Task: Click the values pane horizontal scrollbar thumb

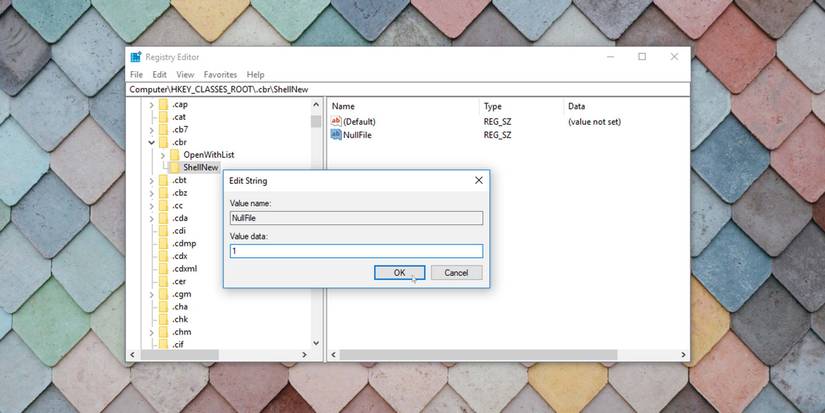Action: pos(478,355)
